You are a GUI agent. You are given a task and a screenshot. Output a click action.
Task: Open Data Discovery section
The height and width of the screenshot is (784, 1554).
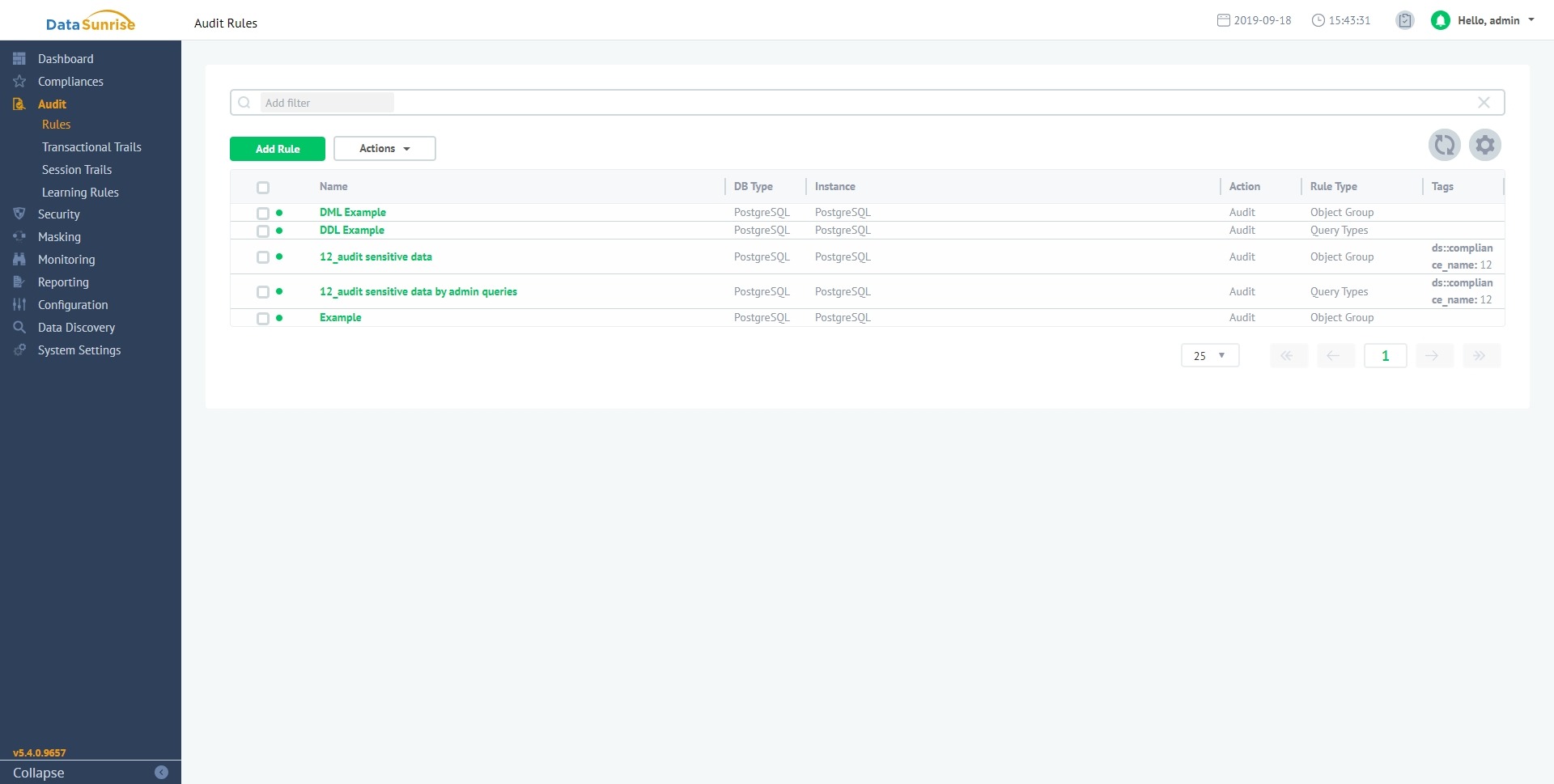[76, 327]
